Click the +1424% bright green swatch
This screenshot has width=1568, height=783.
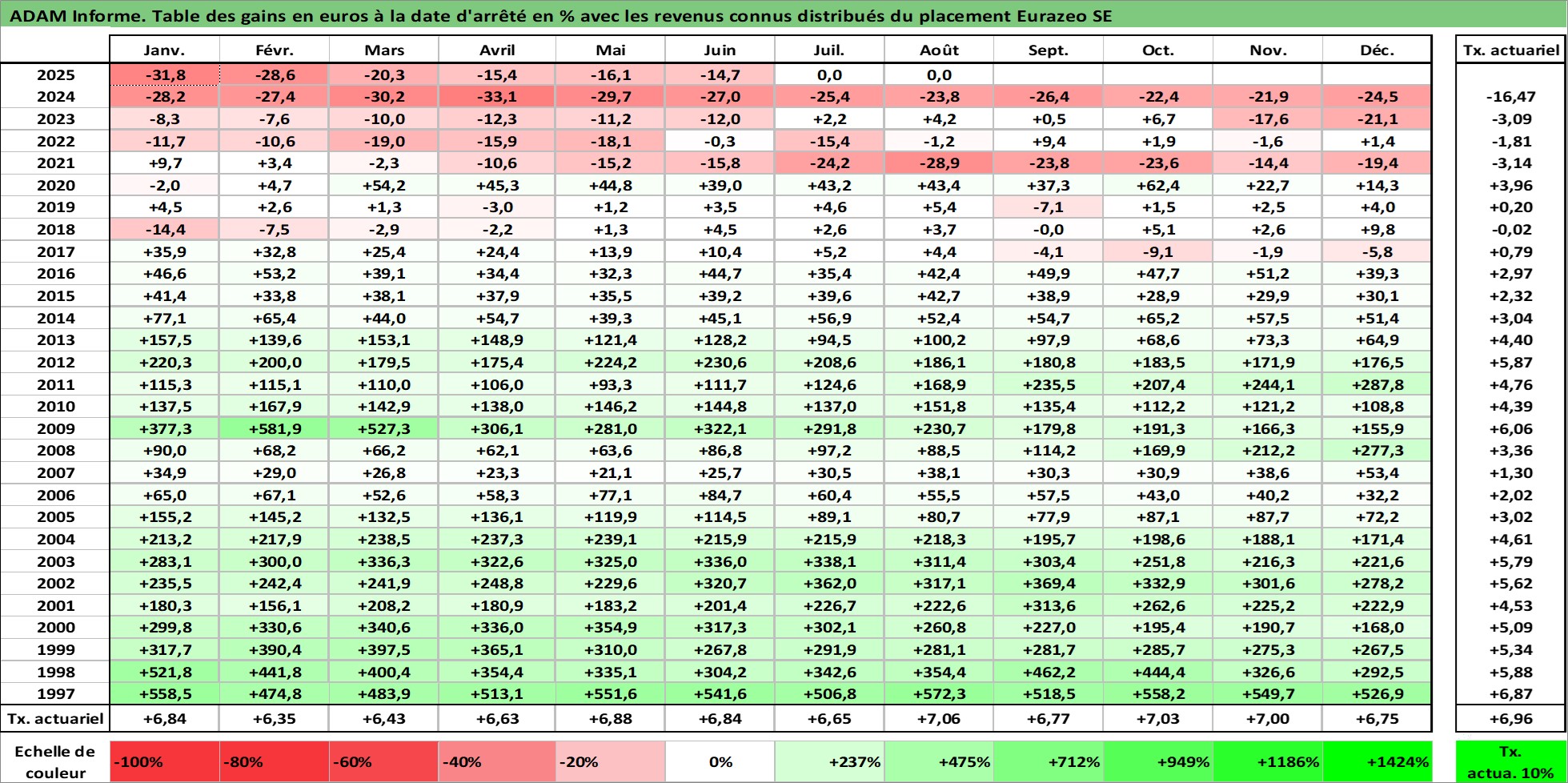coord(1377,762)
